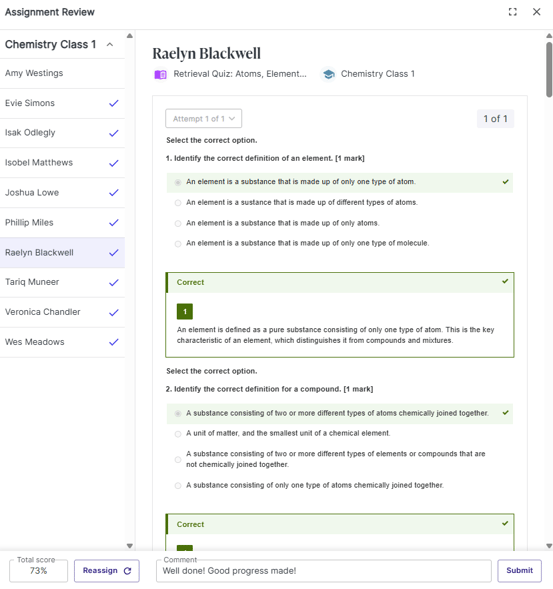Click the student list scroll down arrow

pyautogui.click(x=130, y=546)
